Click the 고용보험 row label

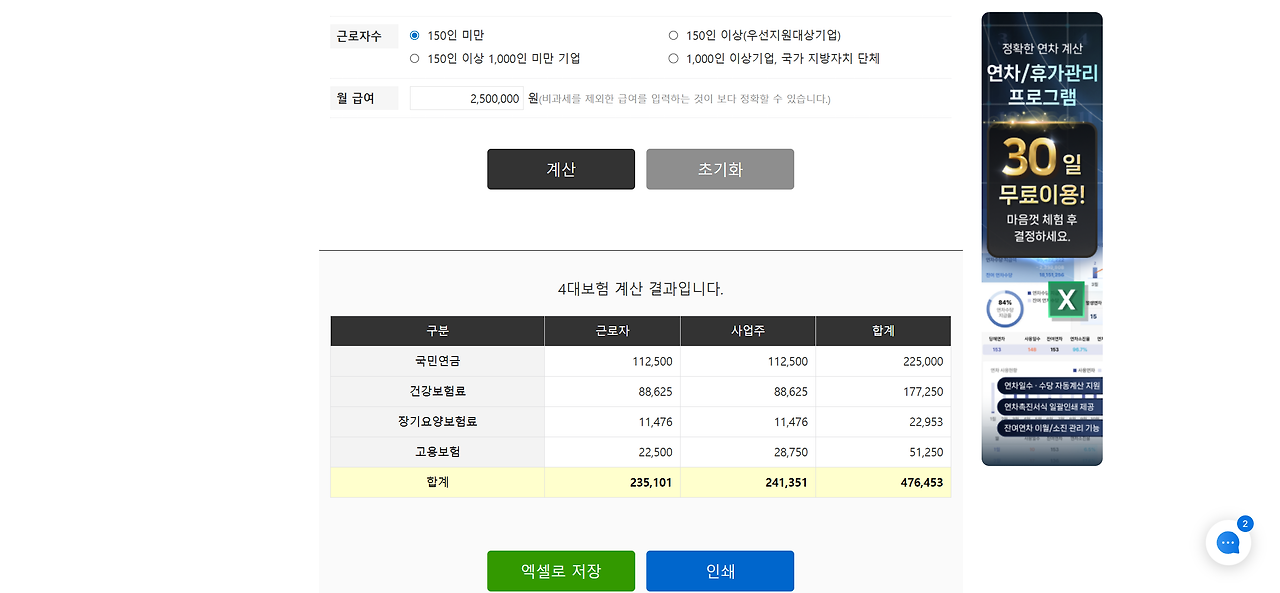(437, 451)
